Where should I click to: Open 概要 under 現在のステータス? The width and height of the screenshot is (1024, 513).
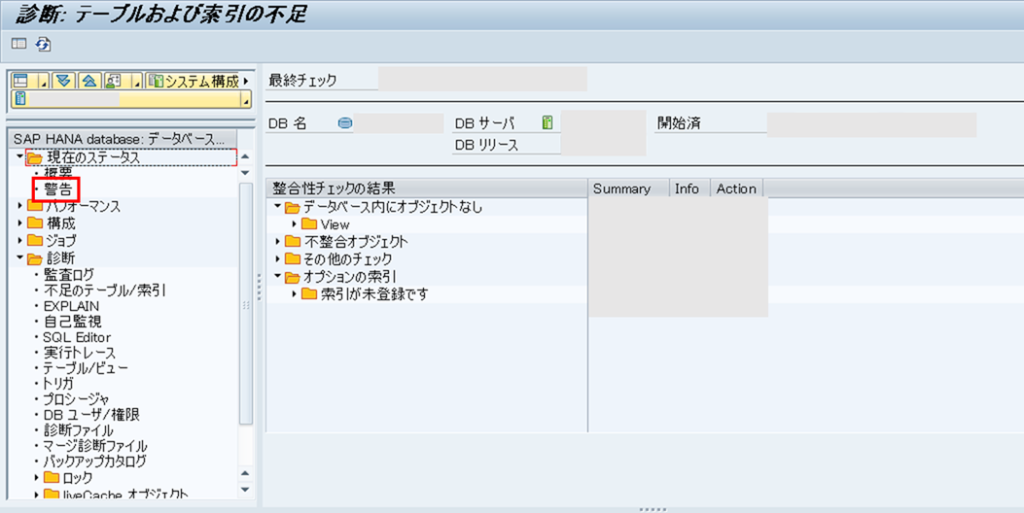pyautogui.click(x=57, y=173)
